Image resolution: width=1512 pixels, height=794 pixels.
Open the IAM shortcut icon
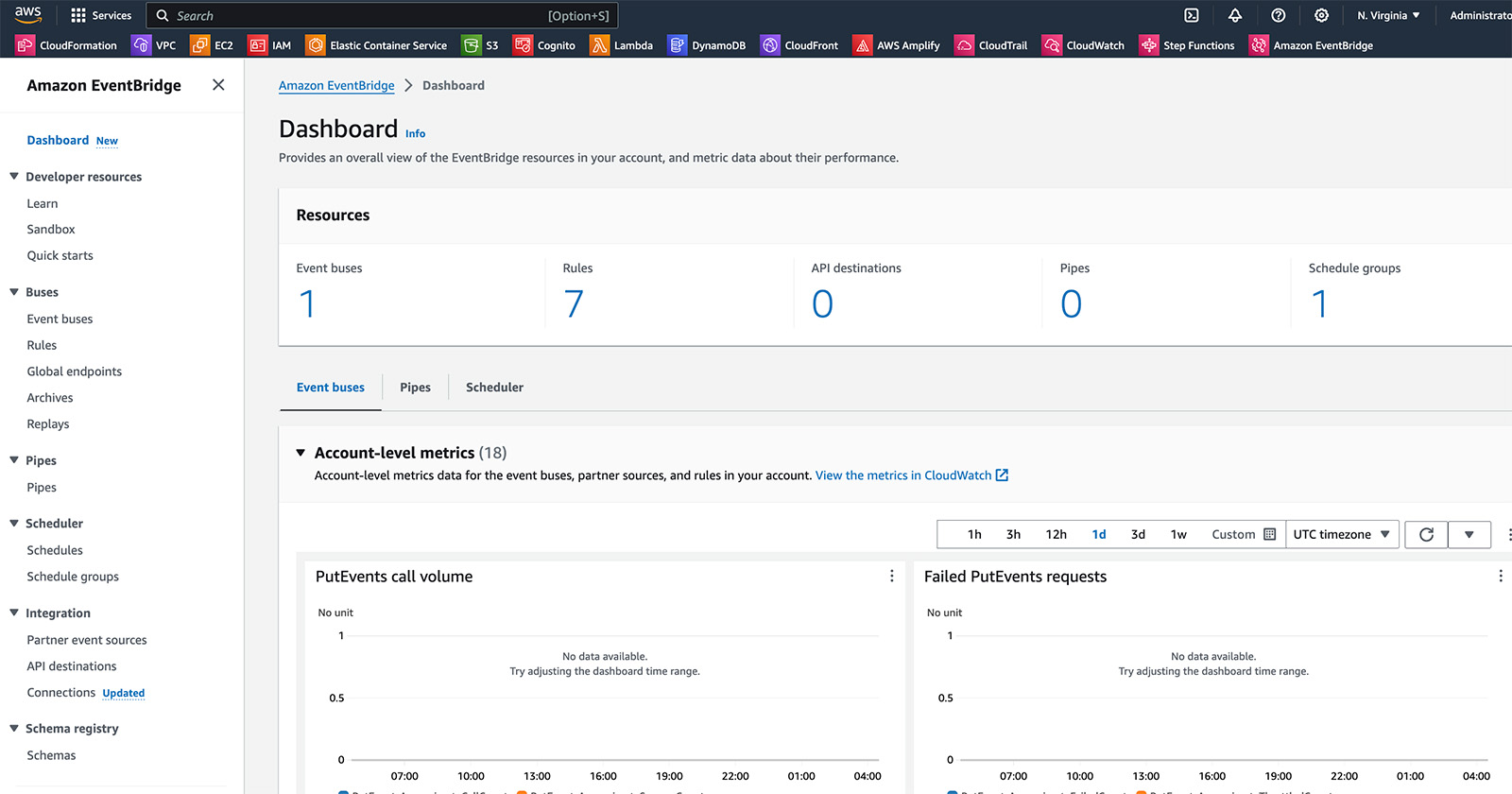(x=257, y=44)
